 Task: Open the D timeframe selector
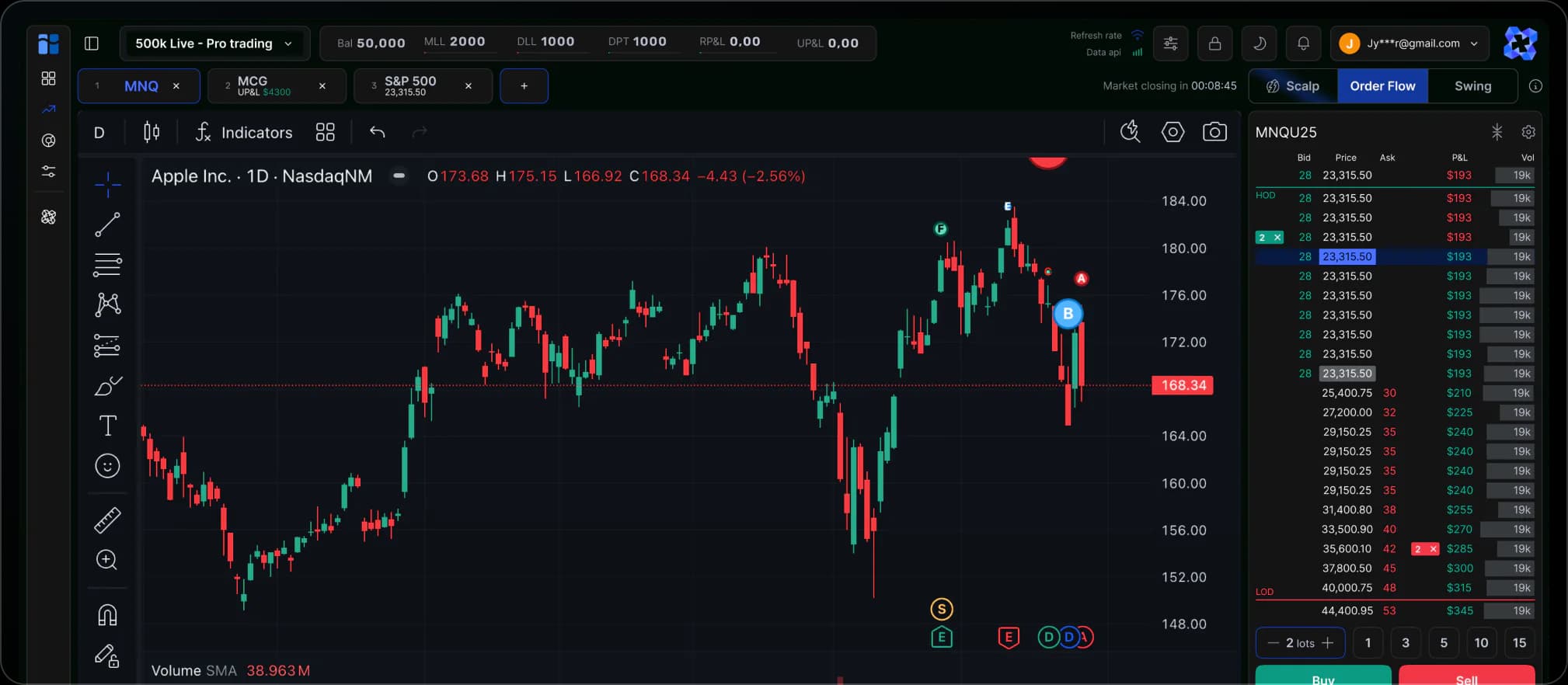tap(99, 132)
